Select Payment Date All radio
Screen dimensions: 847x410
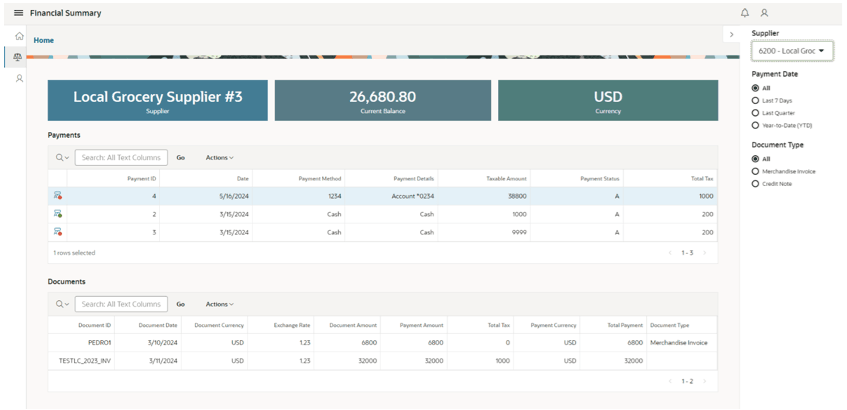point(755,88)
